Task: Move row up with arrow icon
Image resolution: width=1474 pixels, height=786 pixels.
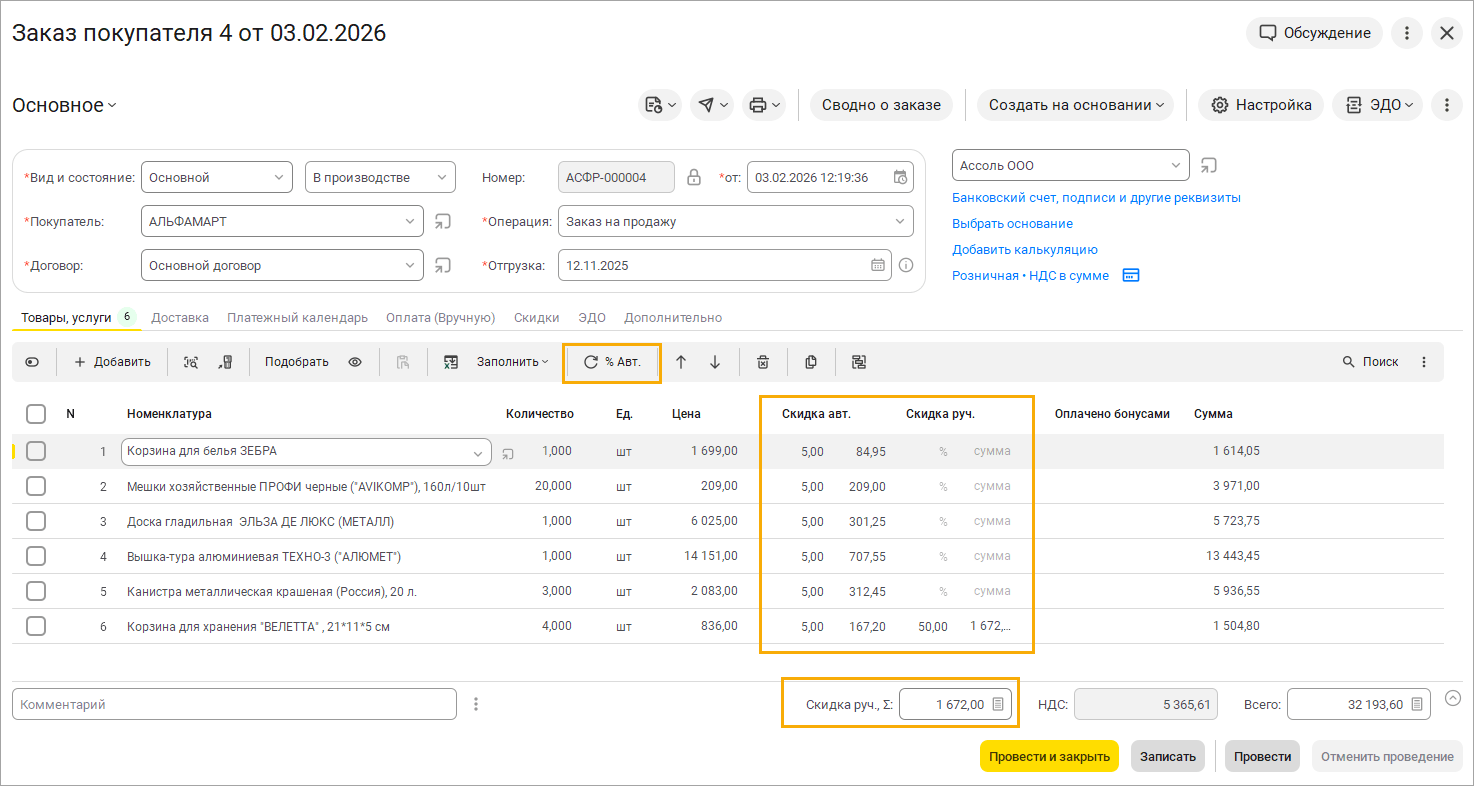Action: (681, 362)
